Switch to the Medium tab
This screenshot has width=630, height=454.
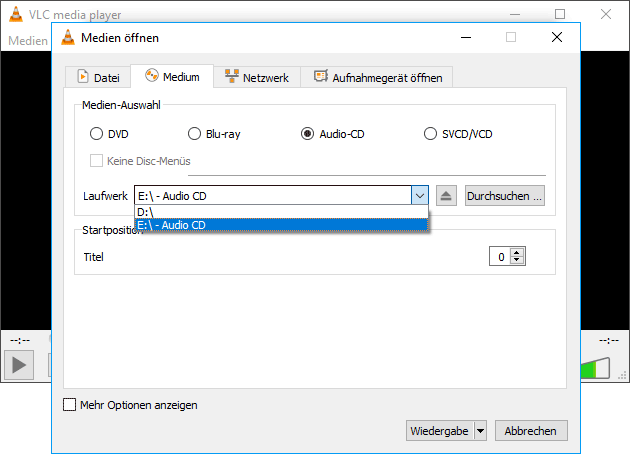pyautogui.click(x=172, y=76)
